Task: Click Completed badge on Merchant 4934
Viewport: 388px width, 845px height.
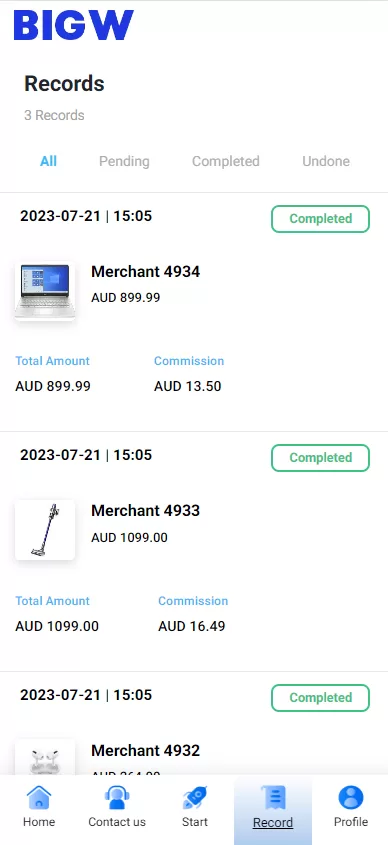Action: (x=320, y=219)
